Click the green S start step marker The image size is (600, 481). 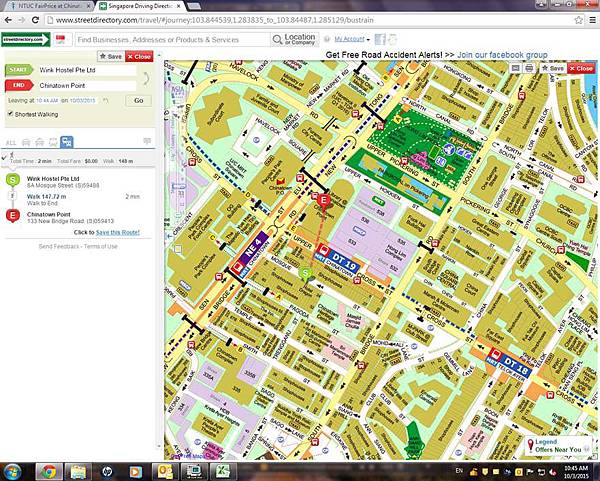tap(13, 180)
